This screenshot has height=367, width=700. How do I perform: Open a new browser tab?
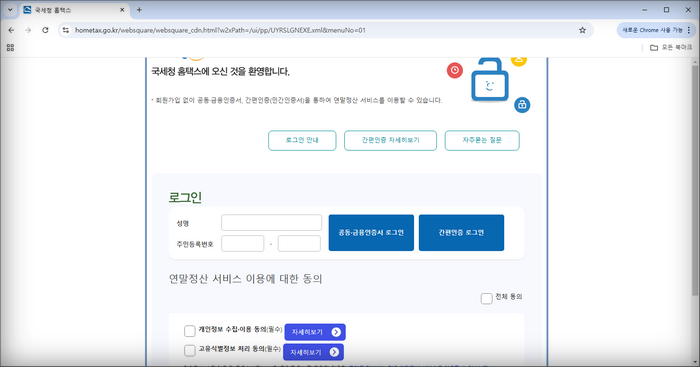tap(139, 10)
